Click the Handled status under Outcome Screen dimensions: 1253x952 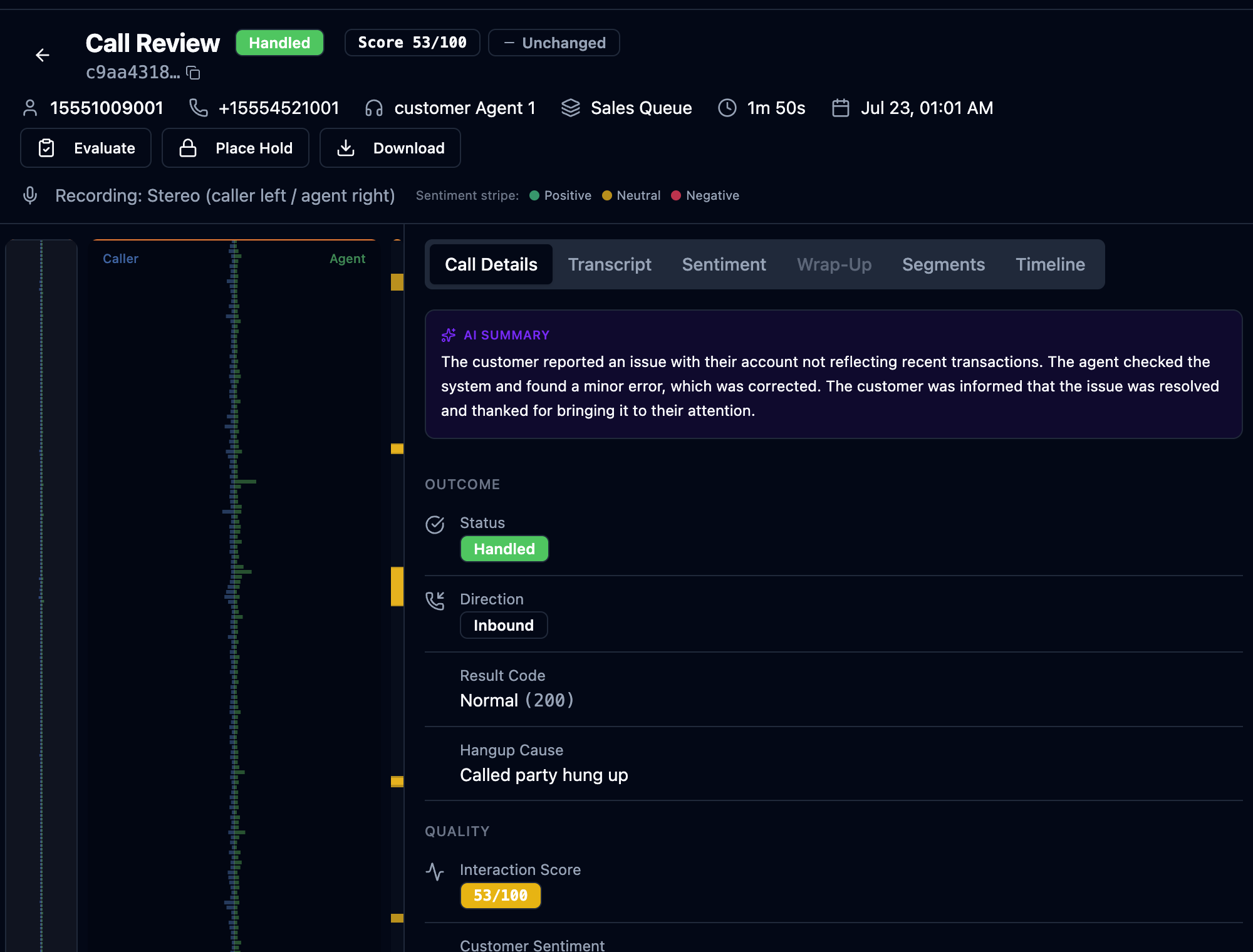click(x=504, y=549)
